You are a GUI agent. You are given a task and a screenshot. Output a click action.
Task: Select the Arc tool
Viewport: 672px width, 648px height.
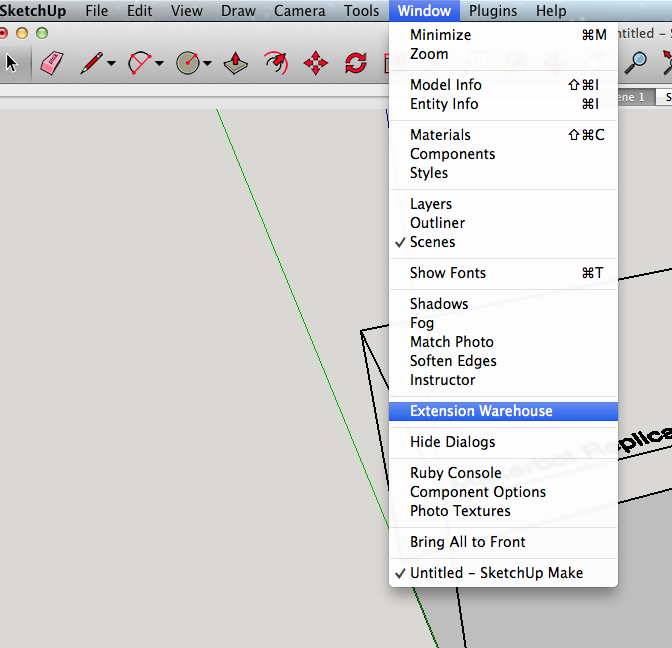click(x=139, y=63)
